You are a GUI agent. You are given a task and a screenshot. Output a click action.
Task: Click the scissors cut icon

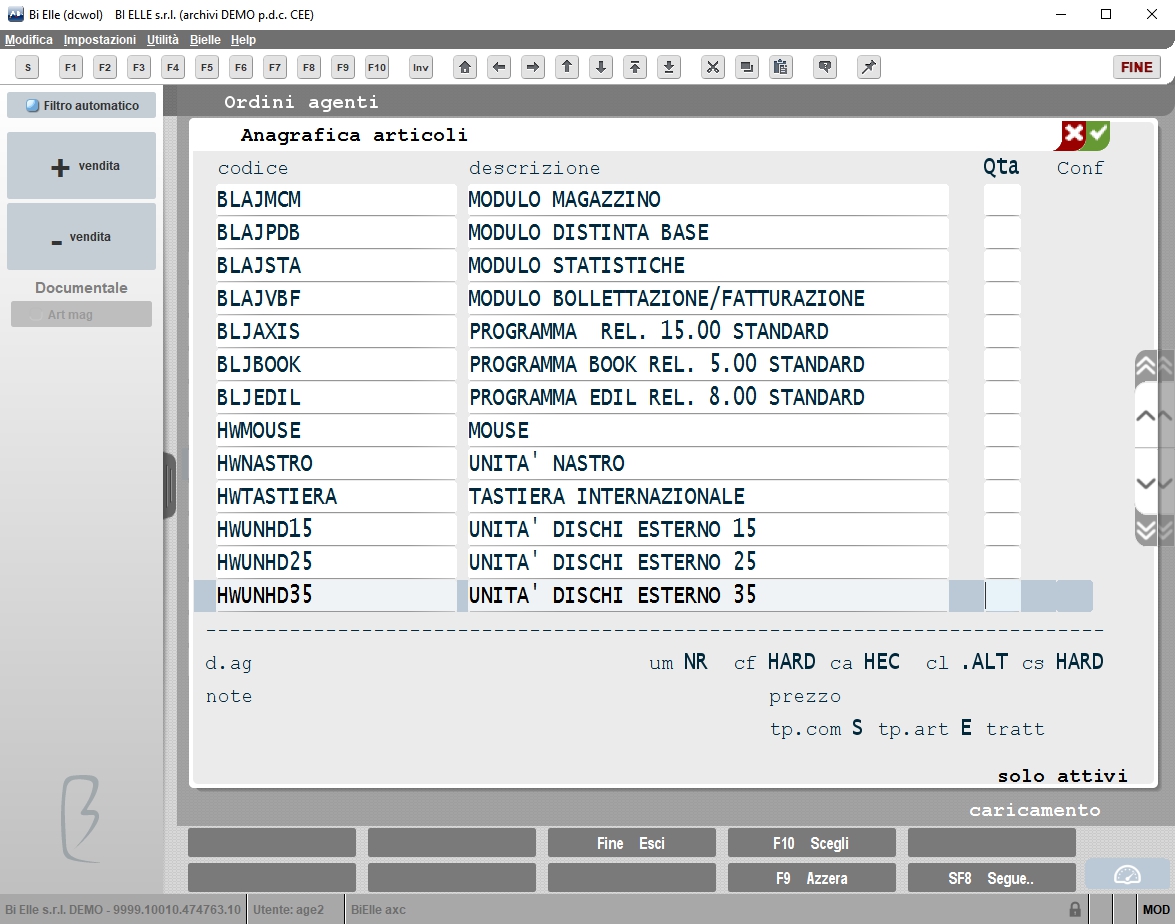713,67
